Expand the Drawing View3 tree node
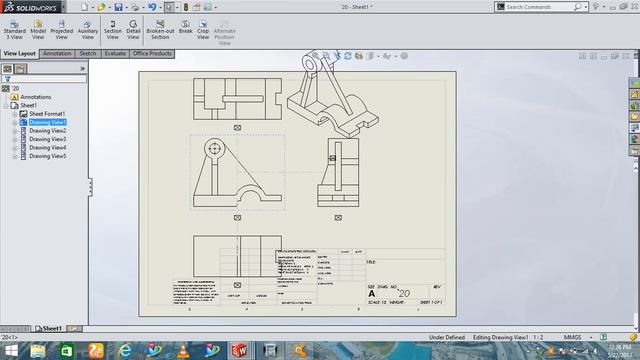Screen dimensions: 640x360 click(15, 139)
